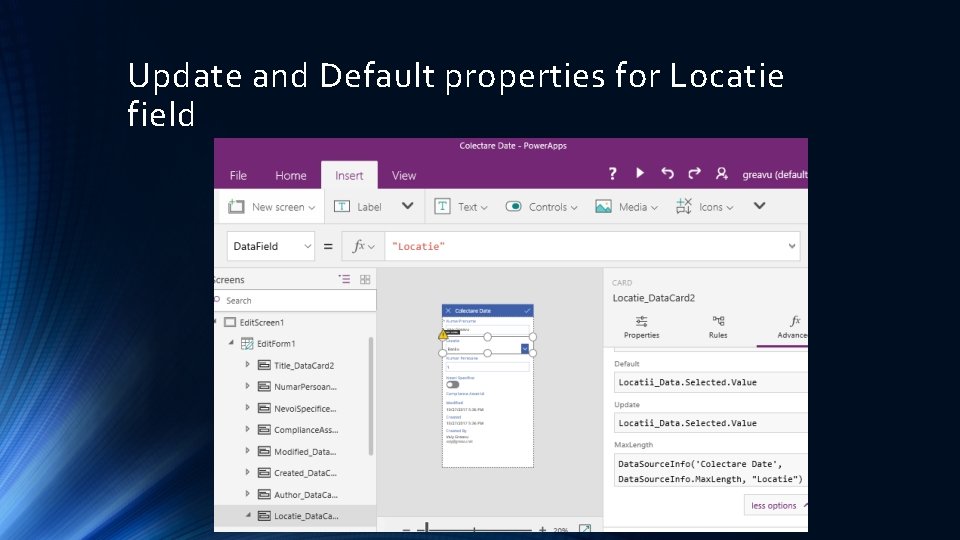Select the Insert tab
Screen dimensions: 960x540
pyautogui.click(x=349, y=175)
